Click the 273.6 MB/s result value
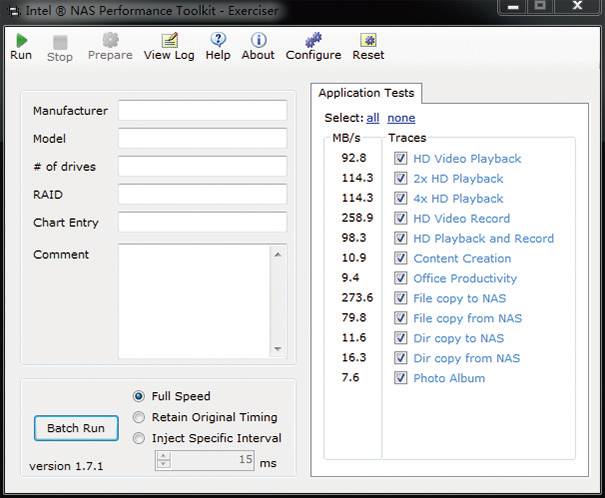This screenshot has height=498, width=605. (357, 298)
